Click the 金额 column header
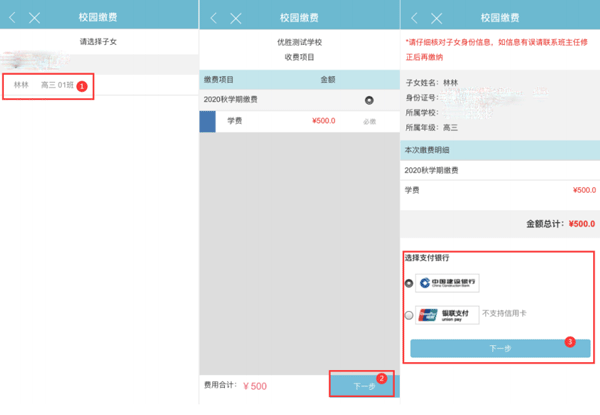This screenshot has height=415, width=600. pyautogui.click(x=328, y=78)
